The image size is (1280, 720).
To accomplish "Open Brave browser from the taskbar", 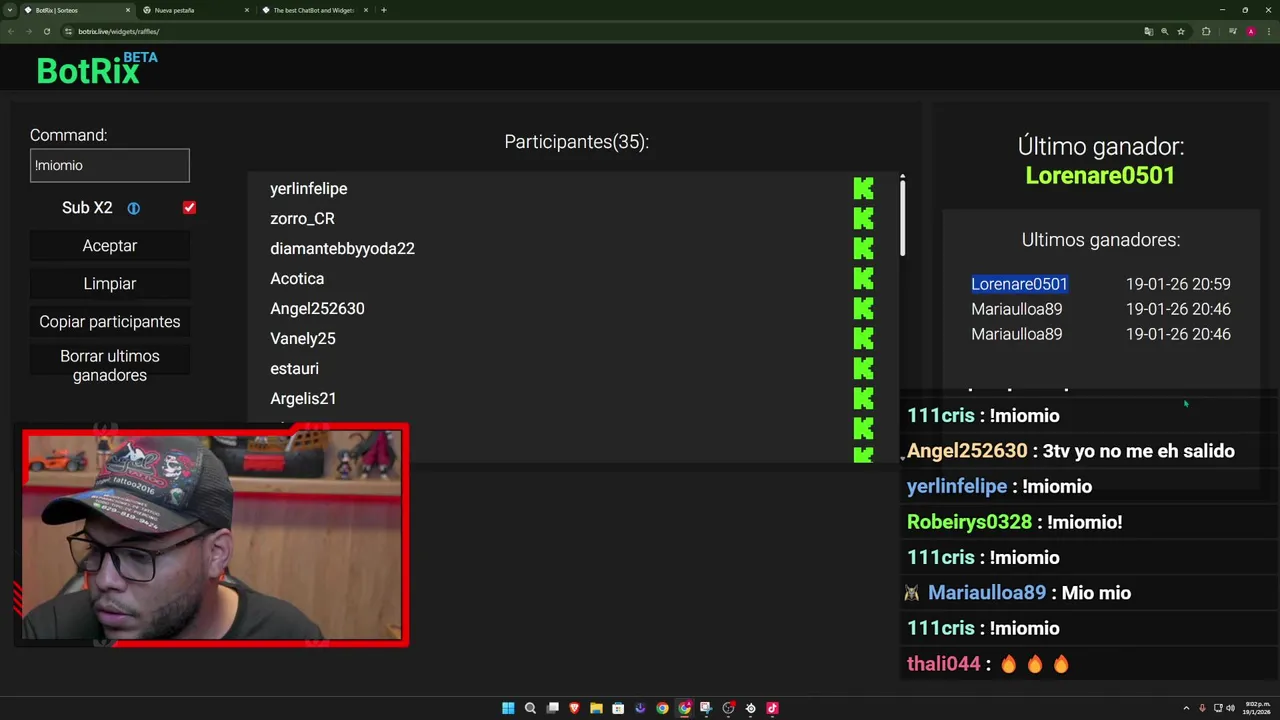I will click(x=574, y=708).
